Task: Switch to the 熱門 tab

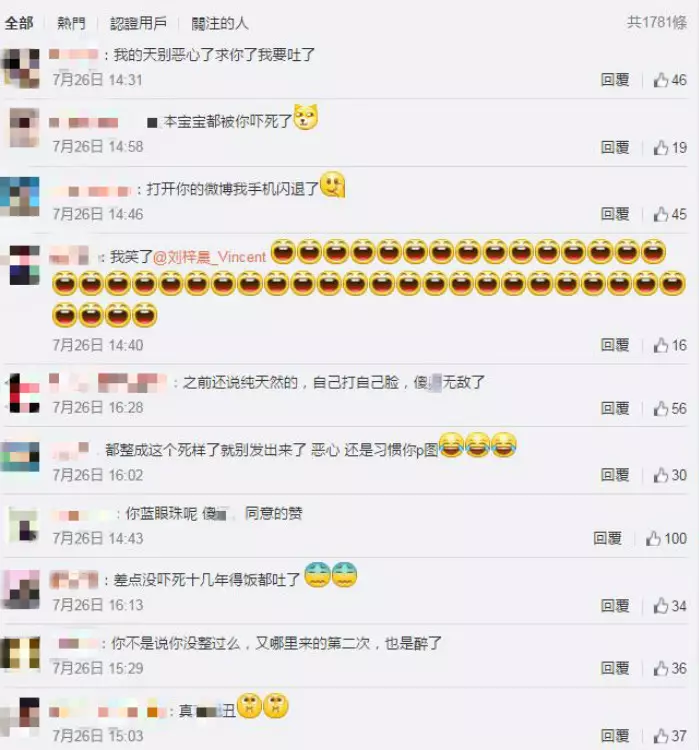Action: pos(71,22)
